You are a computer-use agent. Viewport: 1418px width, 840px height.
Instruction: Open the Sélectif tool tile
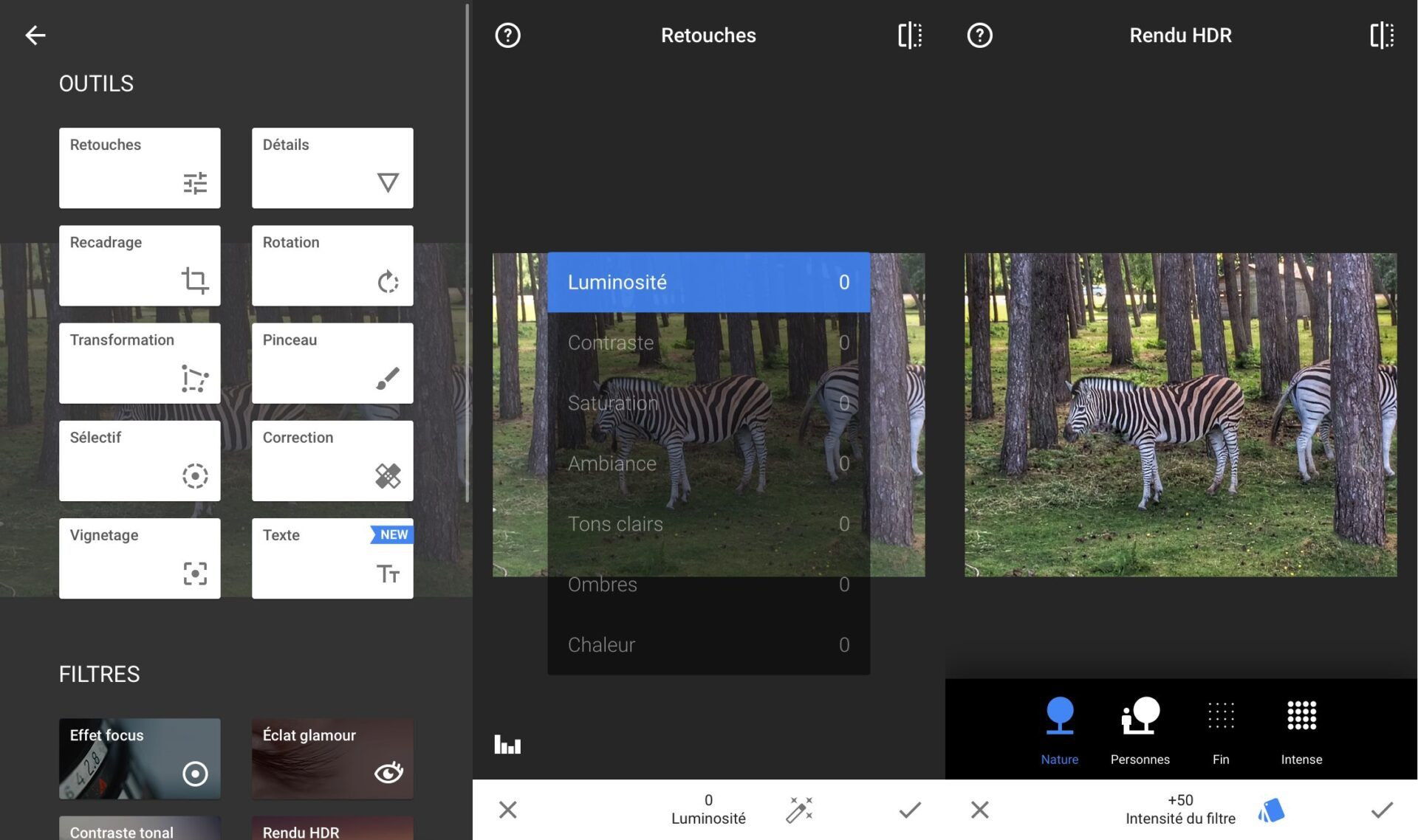pos(140,461)
